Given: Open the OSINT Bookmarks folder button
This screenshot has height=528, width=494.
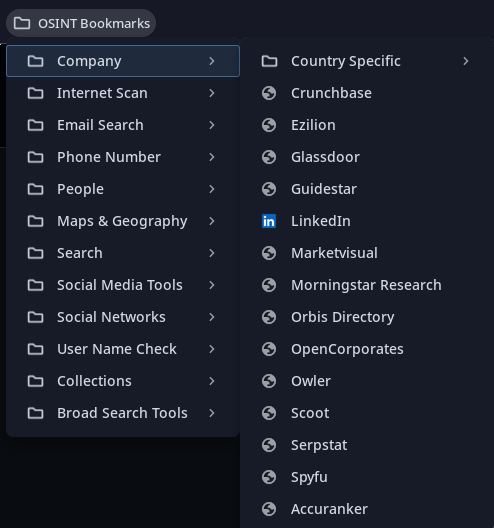Looking at the screenshot, I should [x=81, y=23].
